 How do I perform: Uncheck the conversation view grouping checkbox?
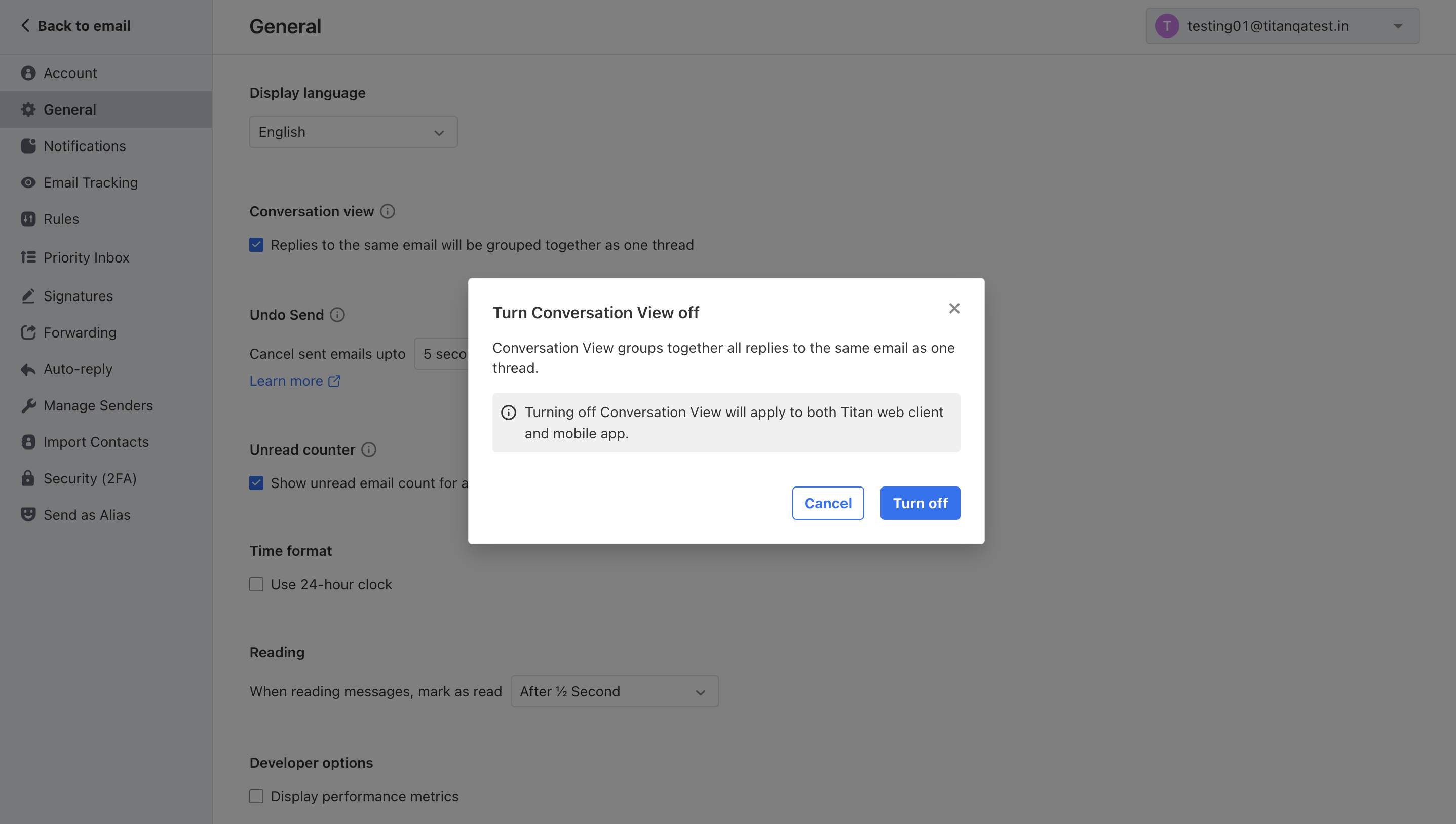(x=256, y=244)
